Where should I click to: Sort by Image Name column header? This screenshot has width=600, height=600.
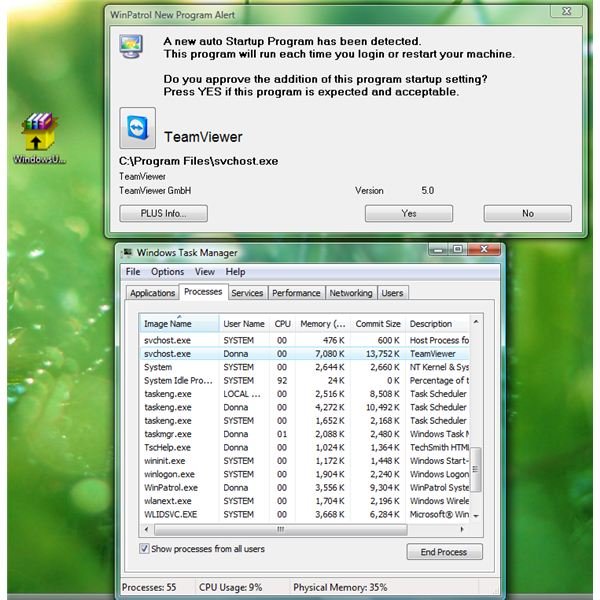179,324
